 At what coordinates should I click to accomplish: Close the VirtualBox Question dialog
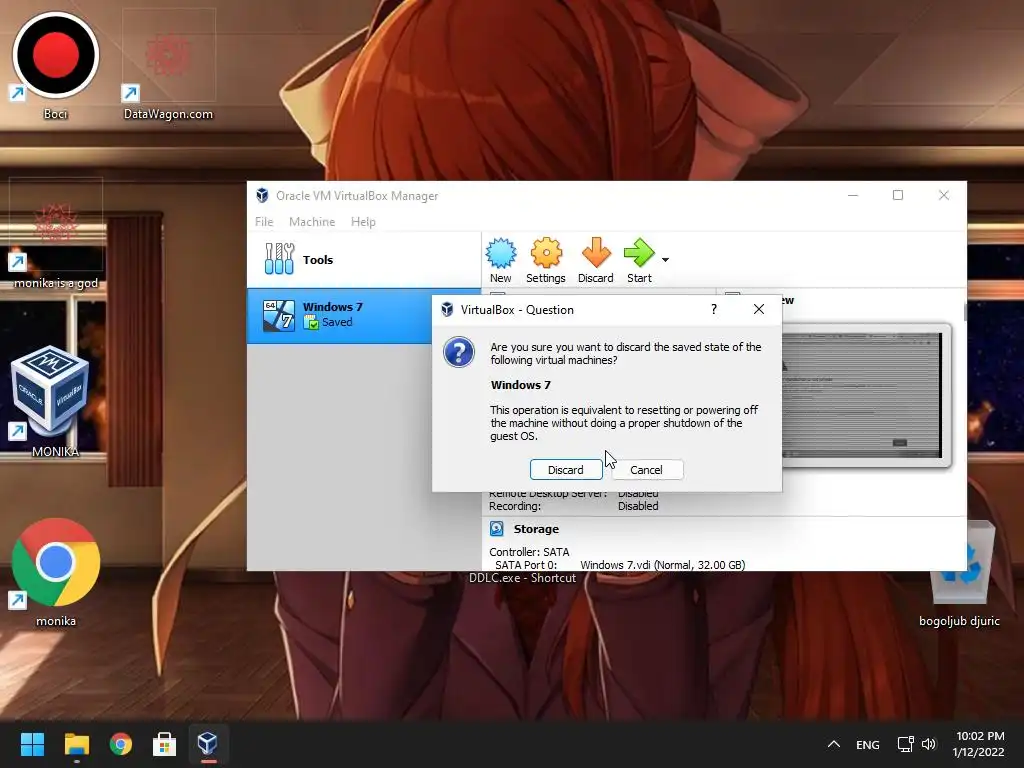[x=759, y=309]
